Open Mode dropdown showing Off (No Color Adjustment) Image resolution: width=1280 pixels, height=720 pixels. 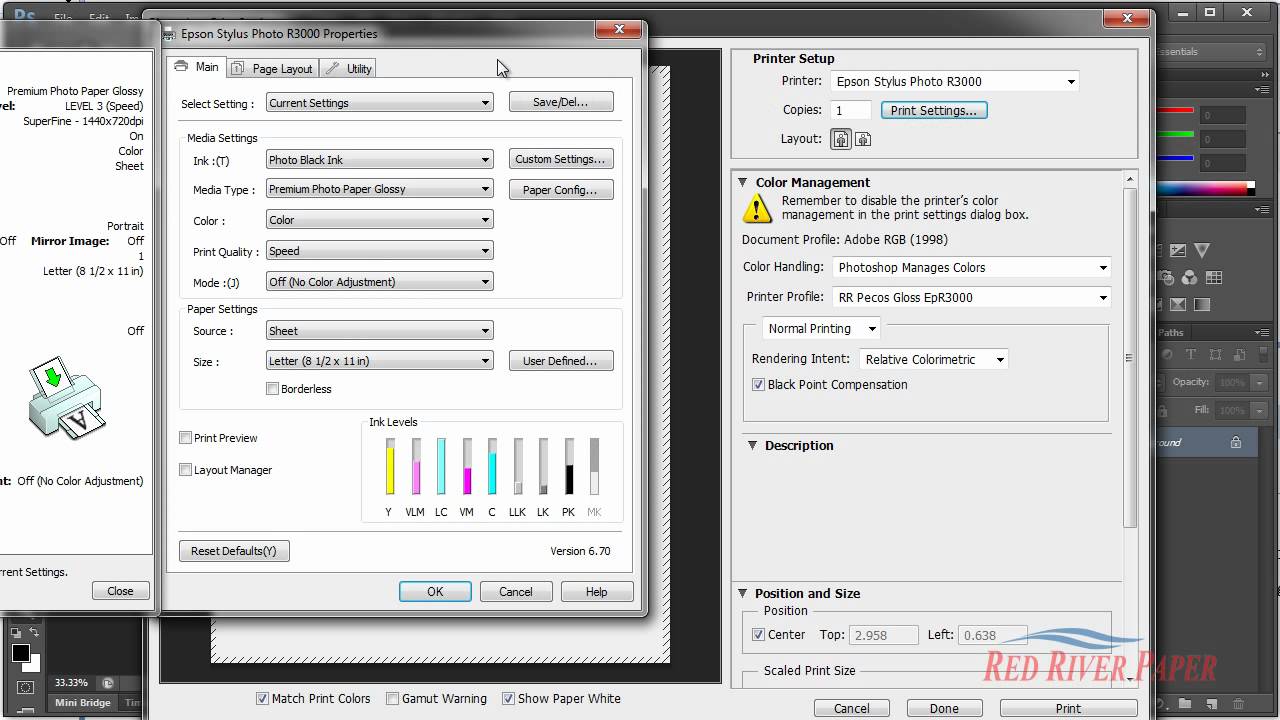coord(380,282)
